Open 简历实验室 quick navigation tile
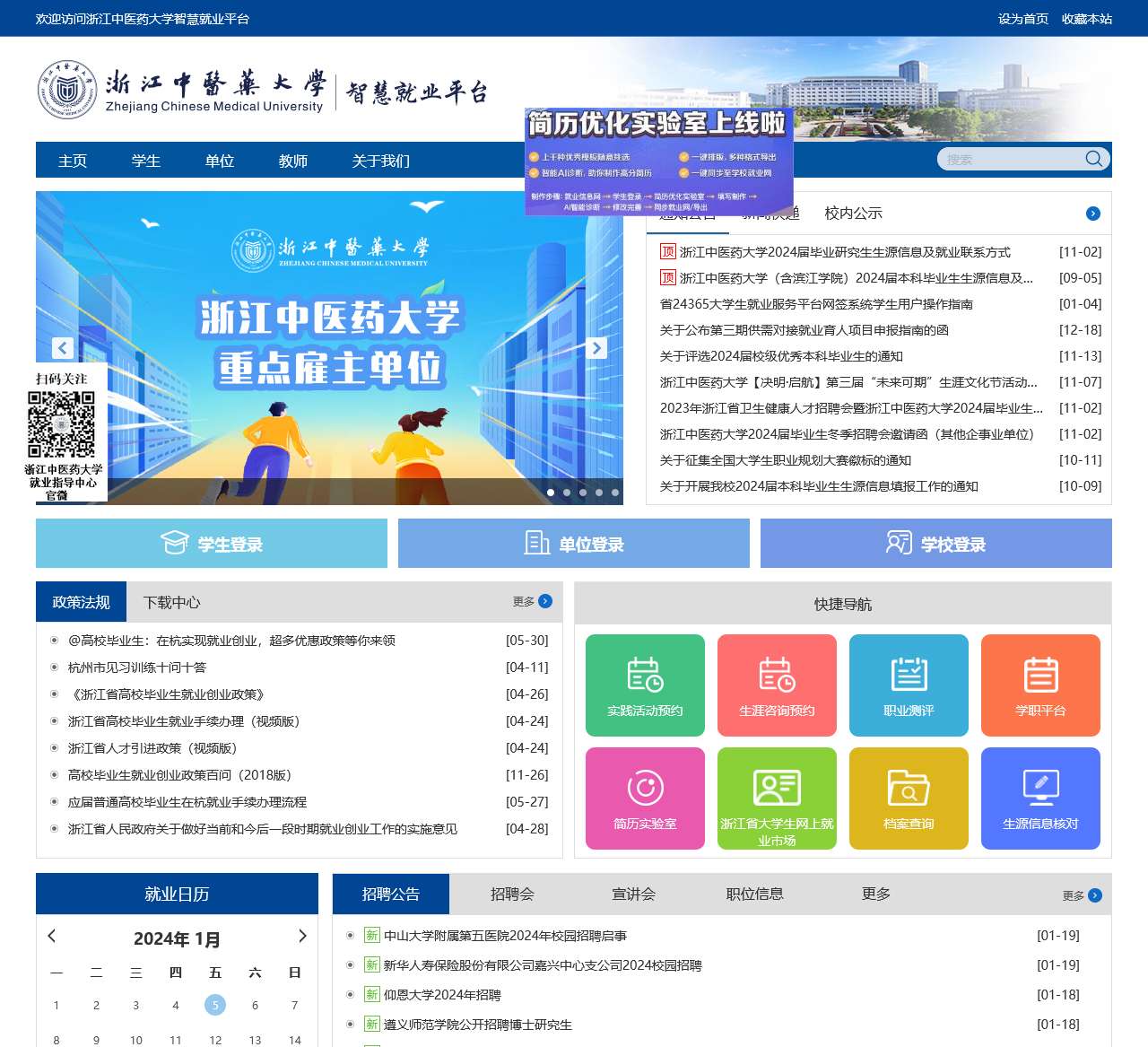 tap(645, 798)
